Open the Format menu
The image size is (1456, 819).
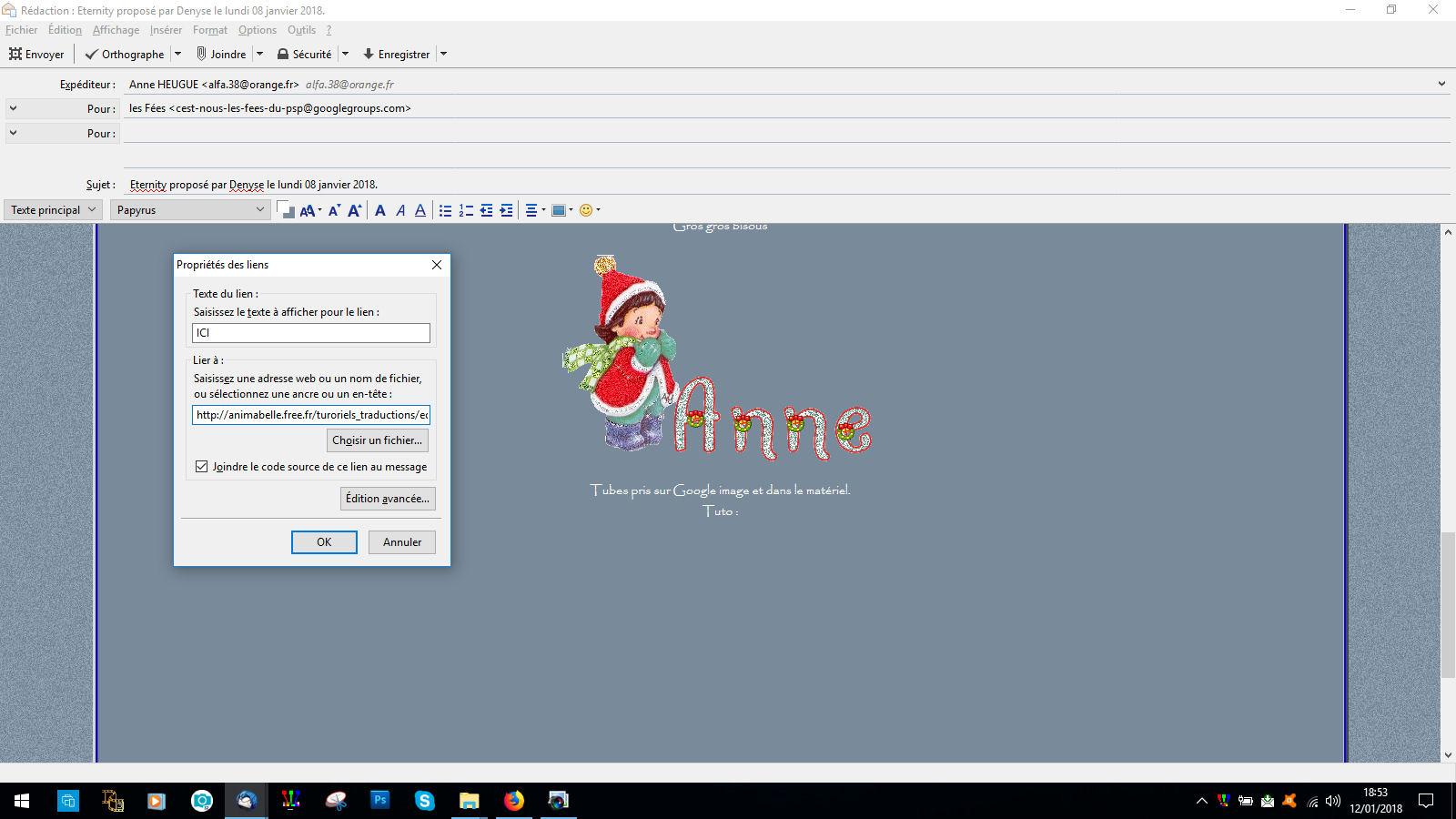click(x=210, y=30)
